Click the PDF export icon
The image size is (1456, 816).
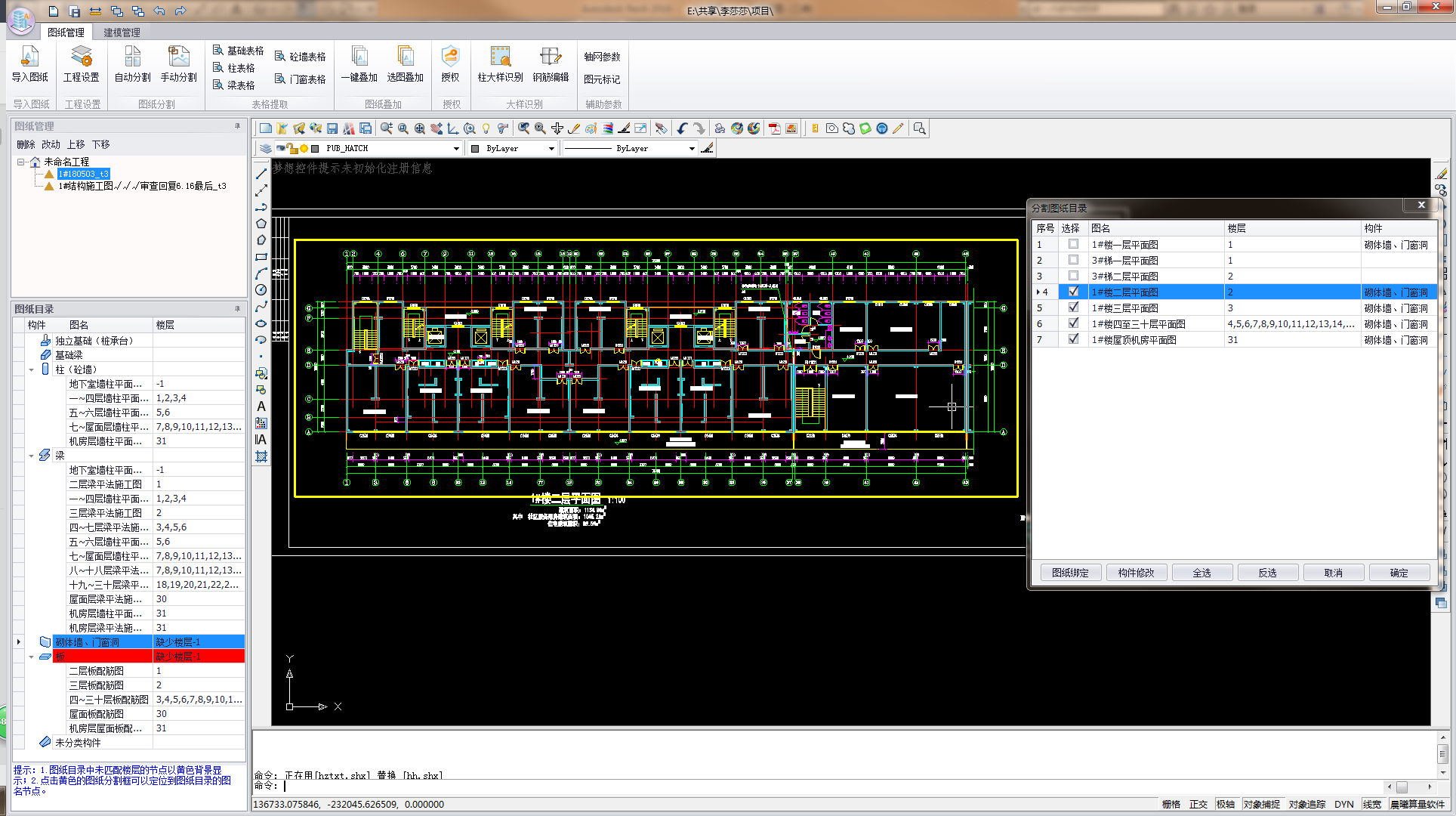pos(775,128)
